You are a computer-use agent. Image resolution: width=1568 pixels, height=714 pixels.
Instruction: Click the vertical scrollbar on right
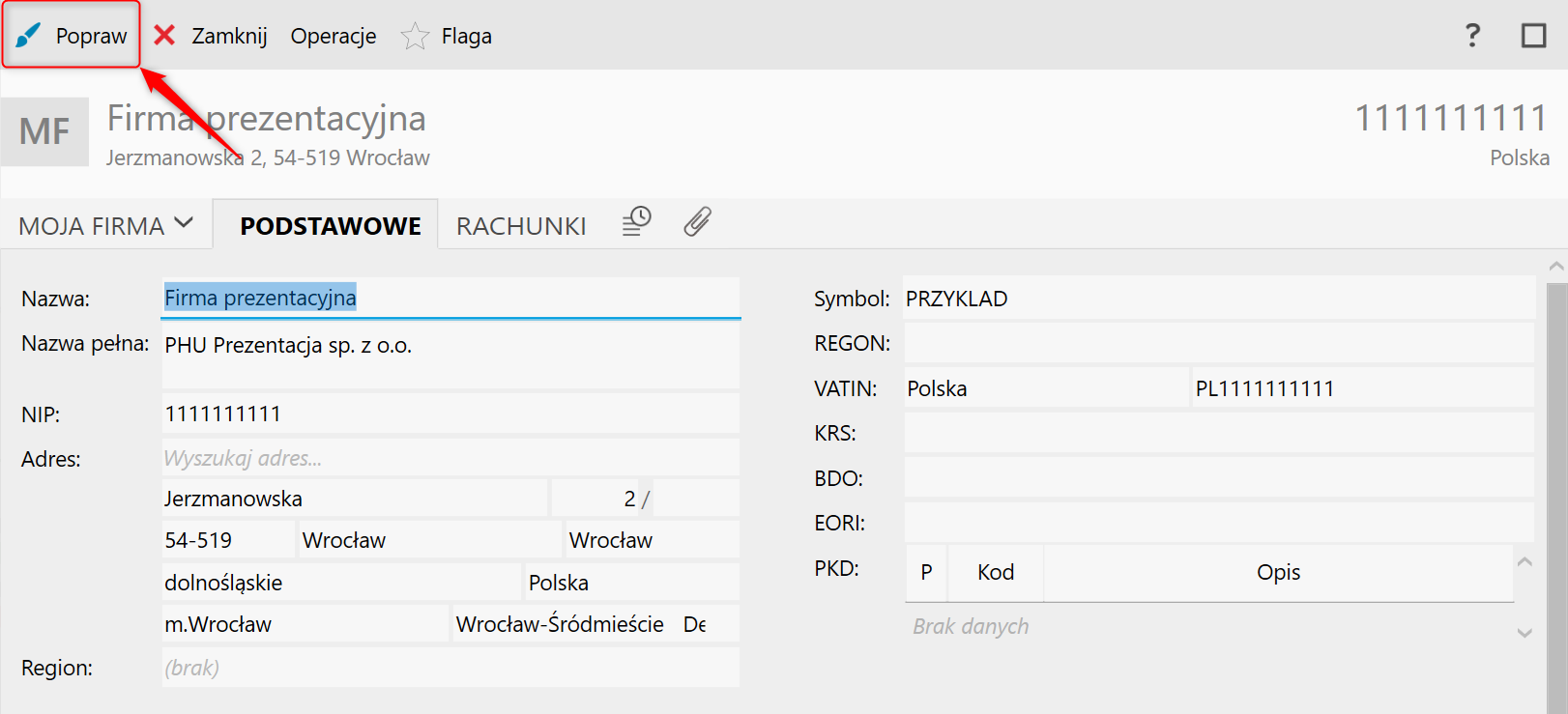(1555, 483)
